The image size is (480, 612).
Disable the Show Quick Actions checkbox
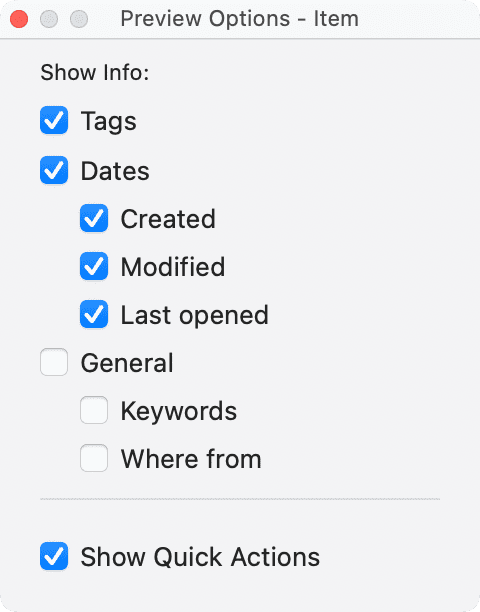[x=54, y=556]
